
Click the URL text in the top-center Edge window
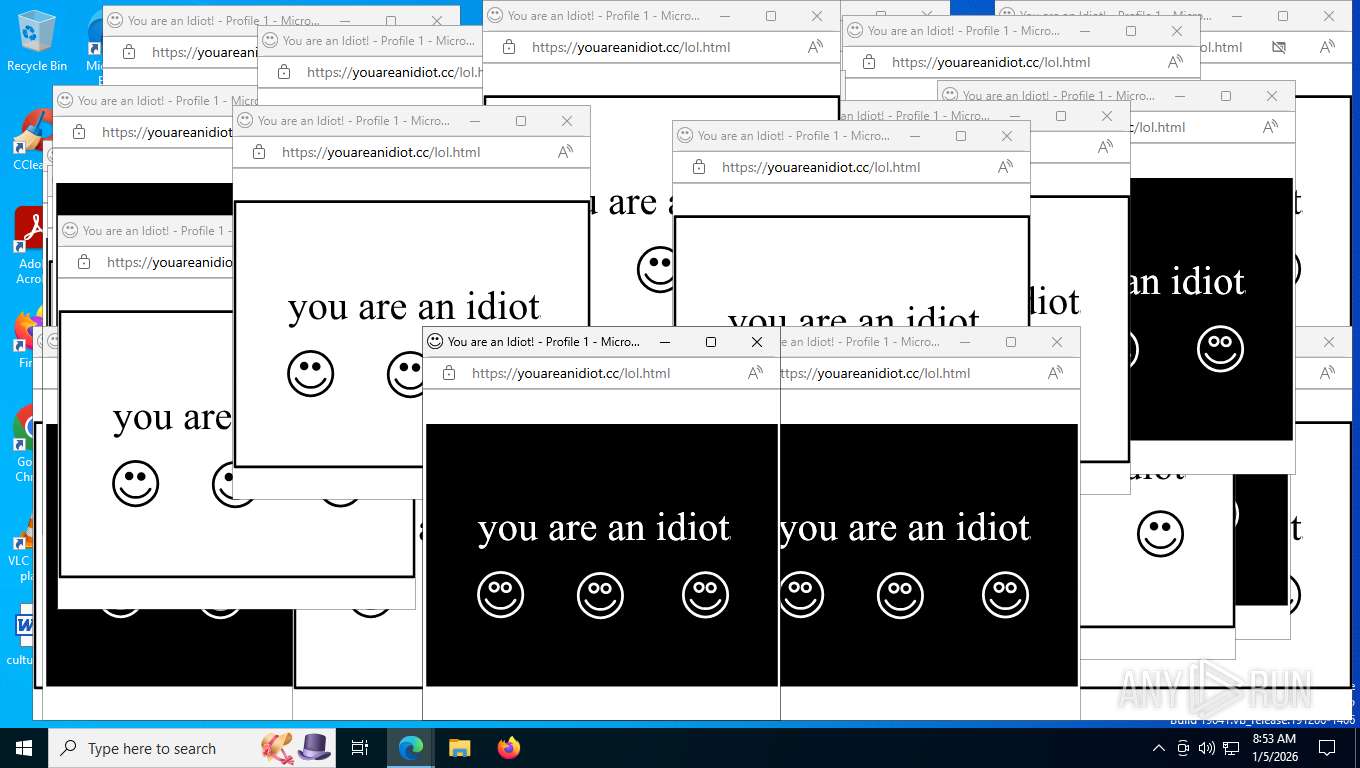pyautogui.click(x=631, y=47)
